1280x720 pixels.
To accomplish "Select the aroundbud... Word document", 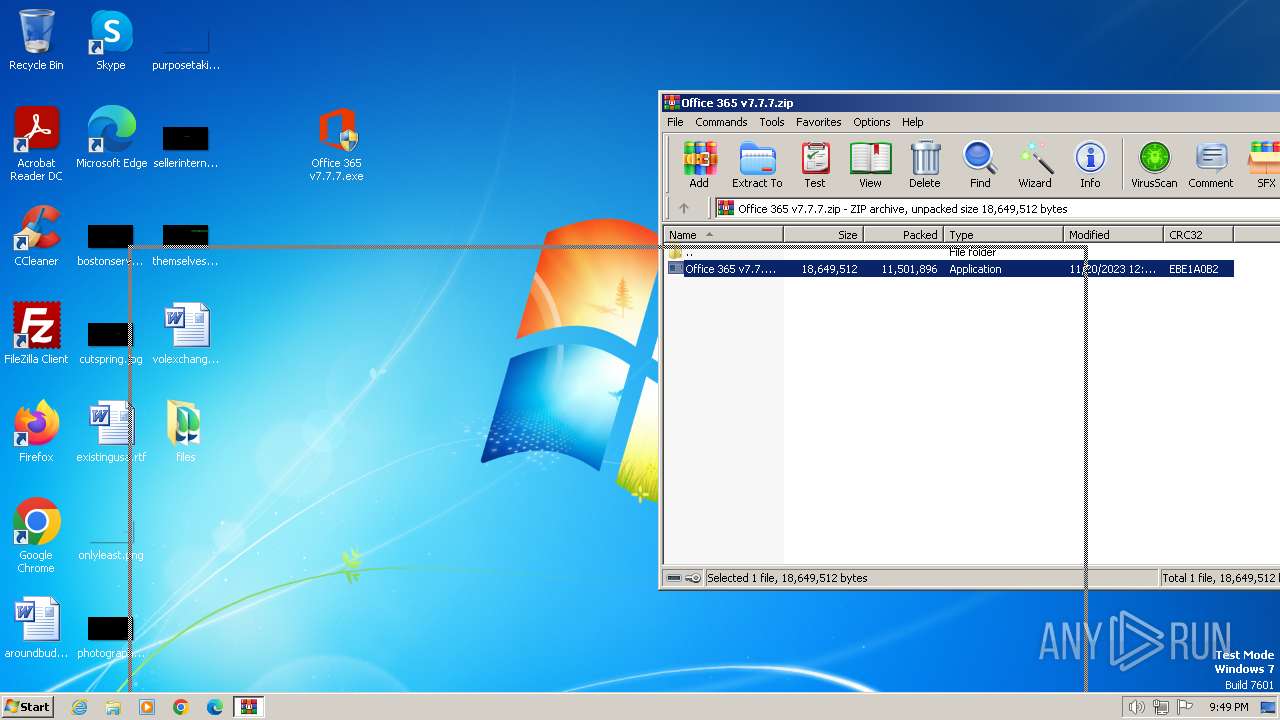I will (x=36, y=628).
